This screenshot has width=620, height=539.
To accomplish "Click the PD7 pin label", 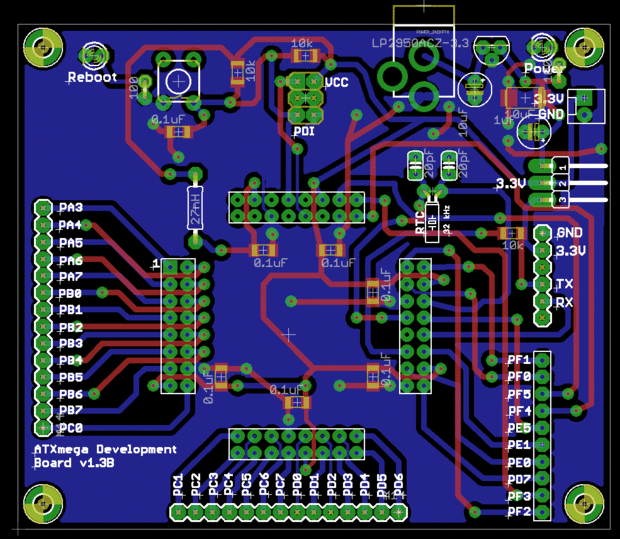I will tap(519, 479).
